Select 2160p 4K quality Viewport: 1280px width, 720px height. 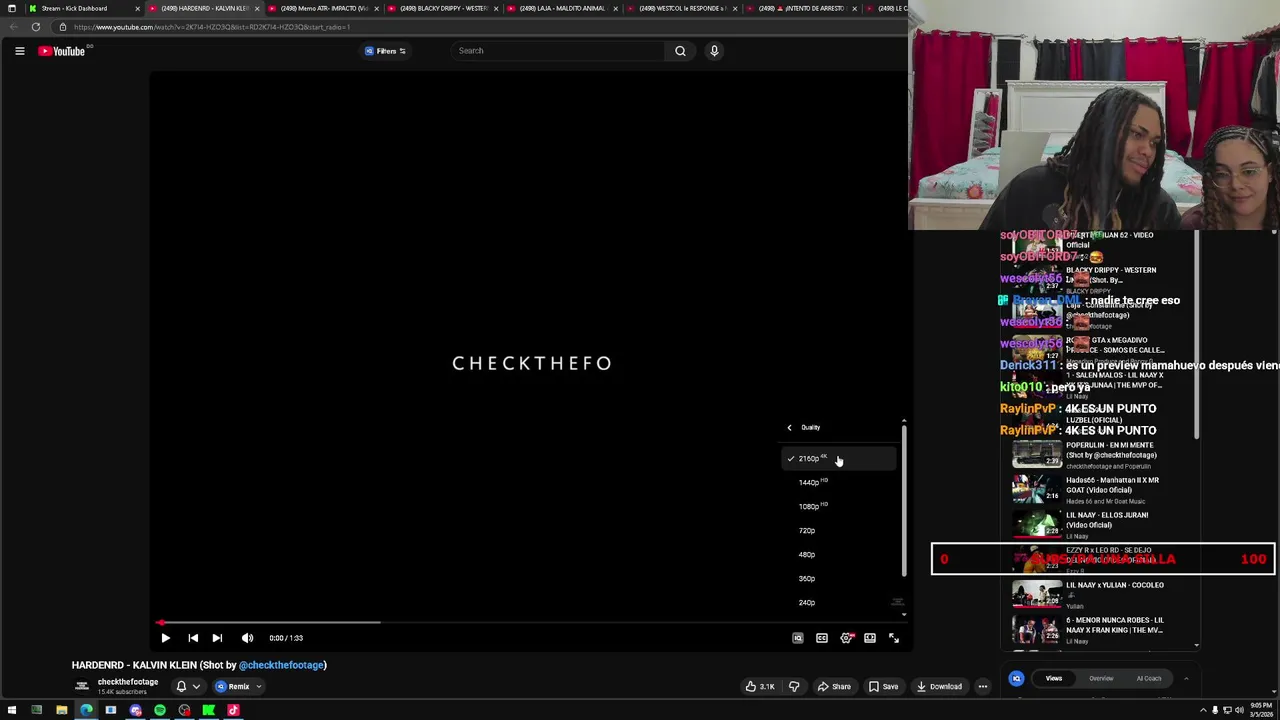[x=838, y=458]
